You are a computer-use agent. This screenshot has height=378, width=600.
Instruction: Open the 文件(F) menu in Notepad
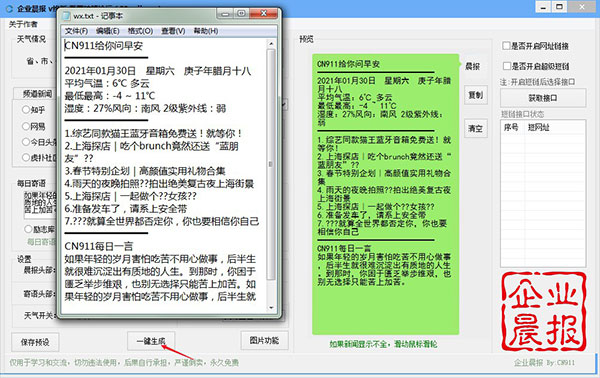click(x=76, y=31)
